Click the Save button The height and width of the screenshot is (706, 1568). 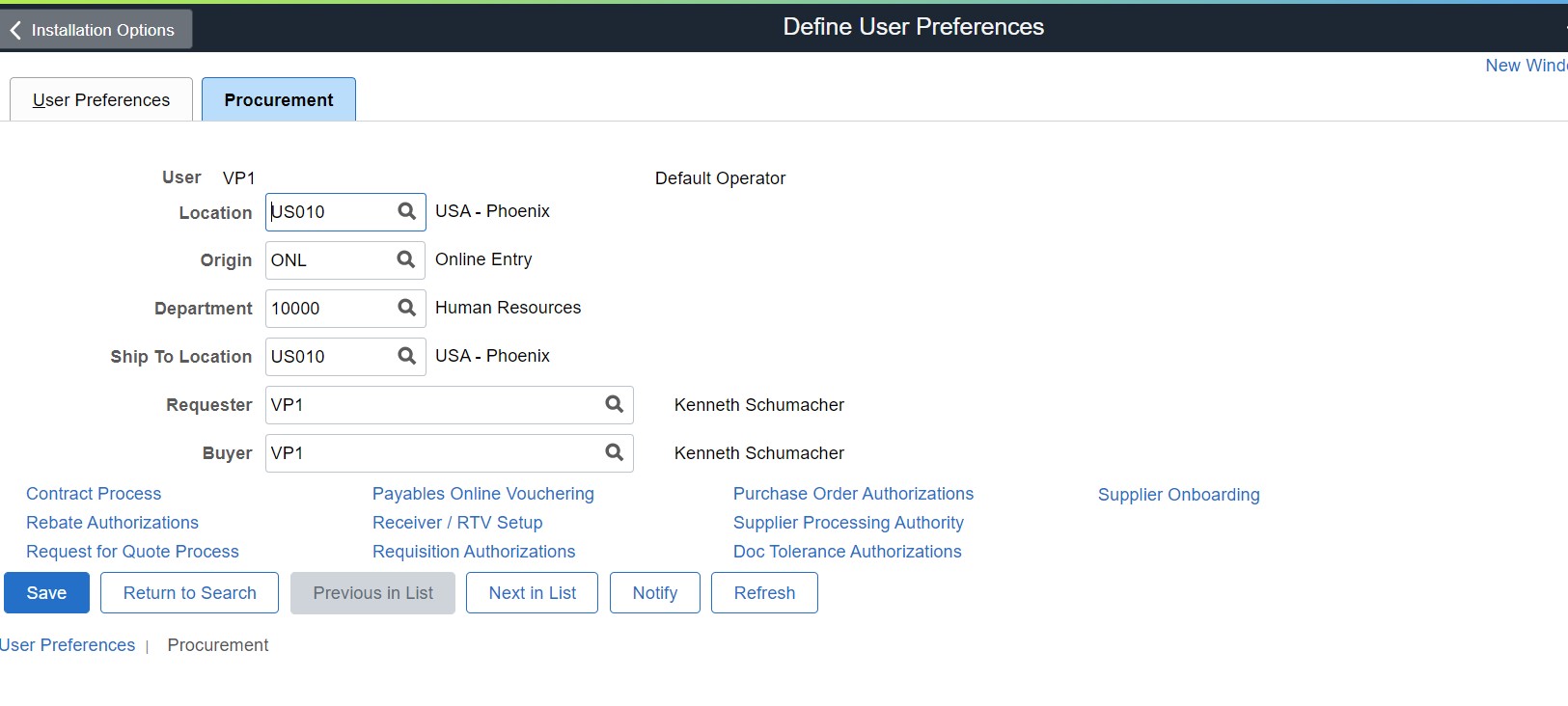(46, 593)
